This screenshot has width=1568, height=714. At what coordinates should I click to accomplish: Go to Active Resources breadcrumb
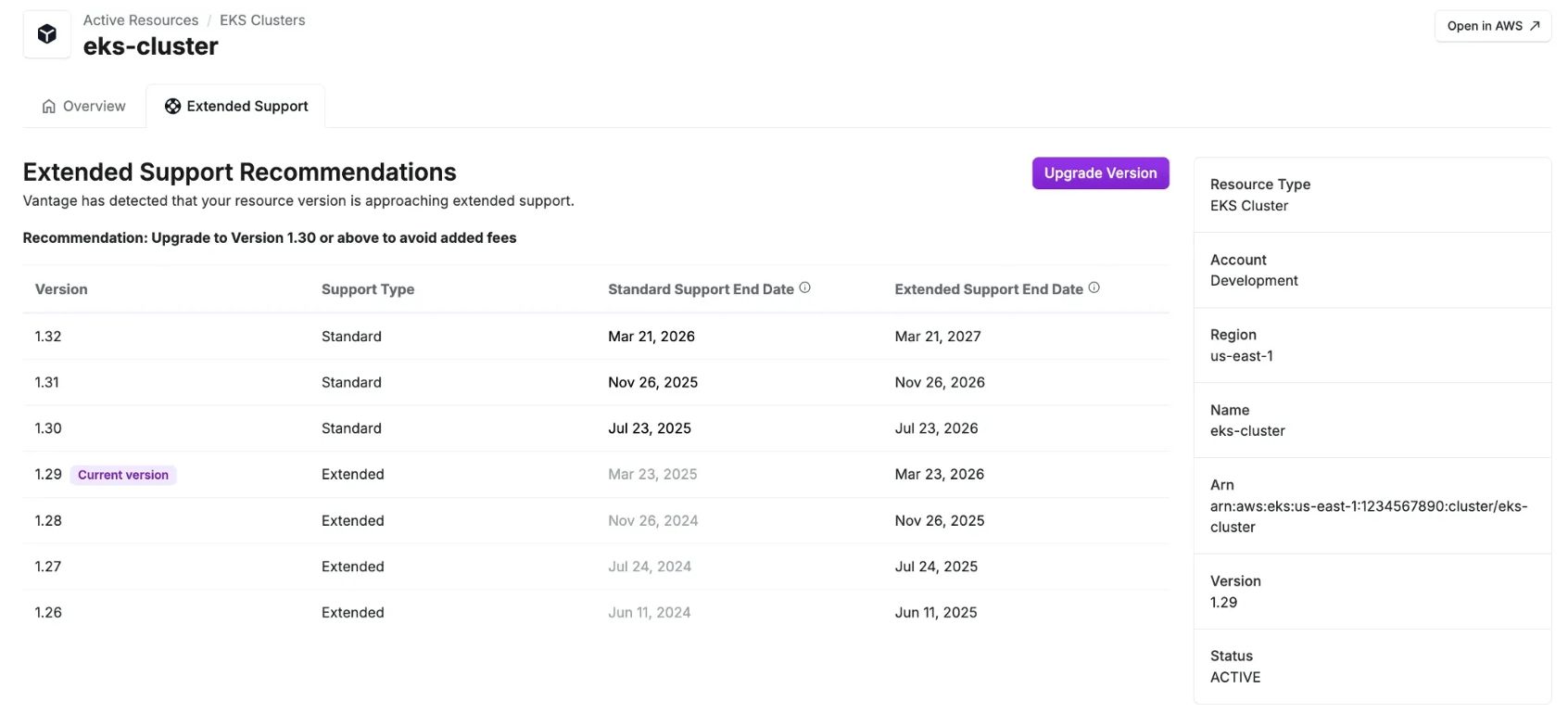[x=141, y=20]
